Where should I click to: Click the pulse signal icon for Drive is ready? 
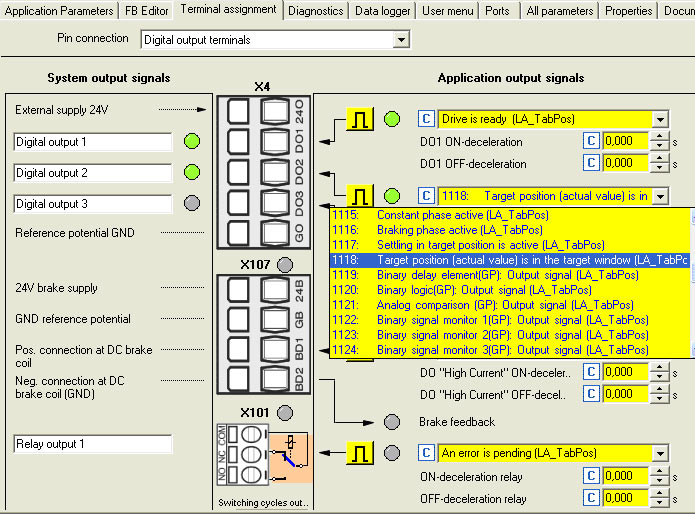(x=360, y=120)
